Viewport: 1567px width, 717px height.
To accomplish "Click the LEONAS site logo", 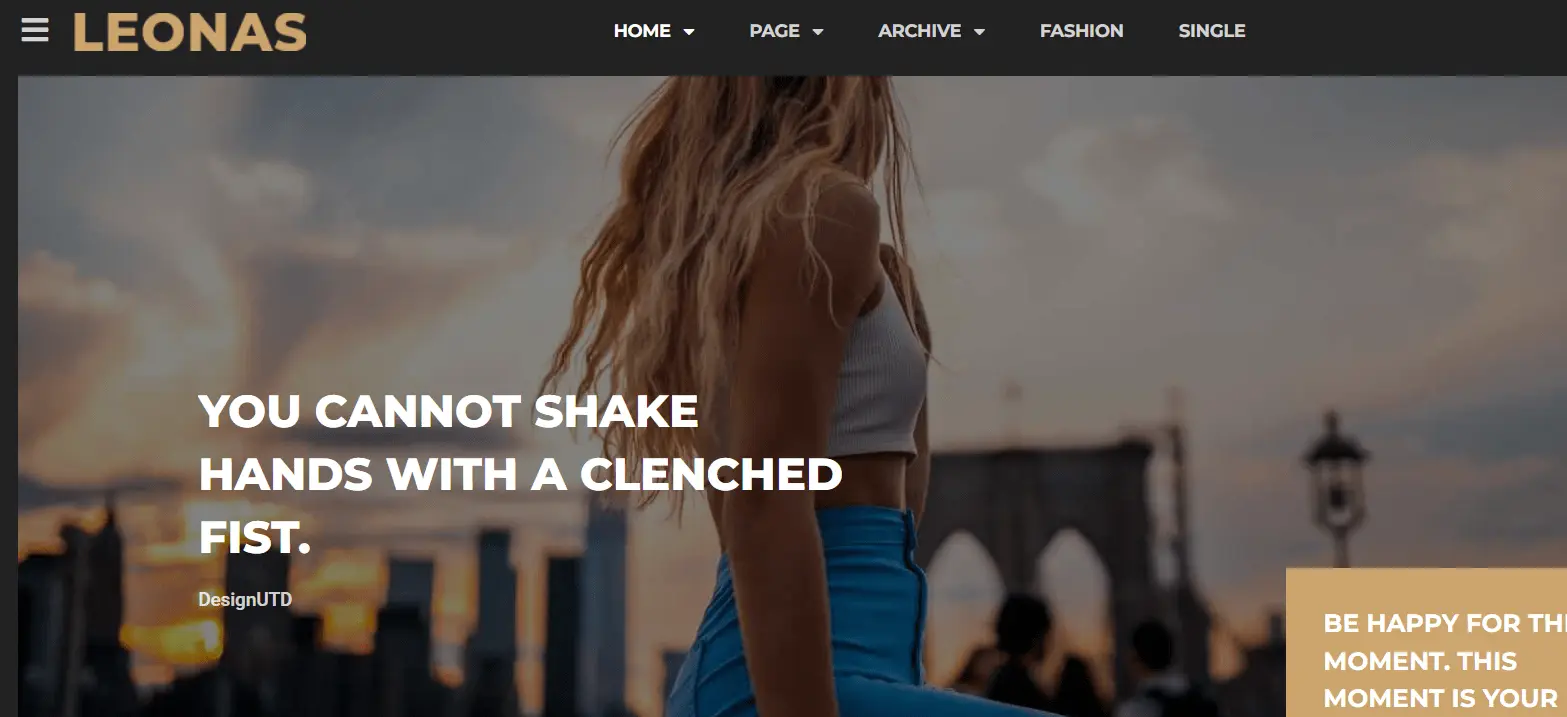I will pos(190,32).
